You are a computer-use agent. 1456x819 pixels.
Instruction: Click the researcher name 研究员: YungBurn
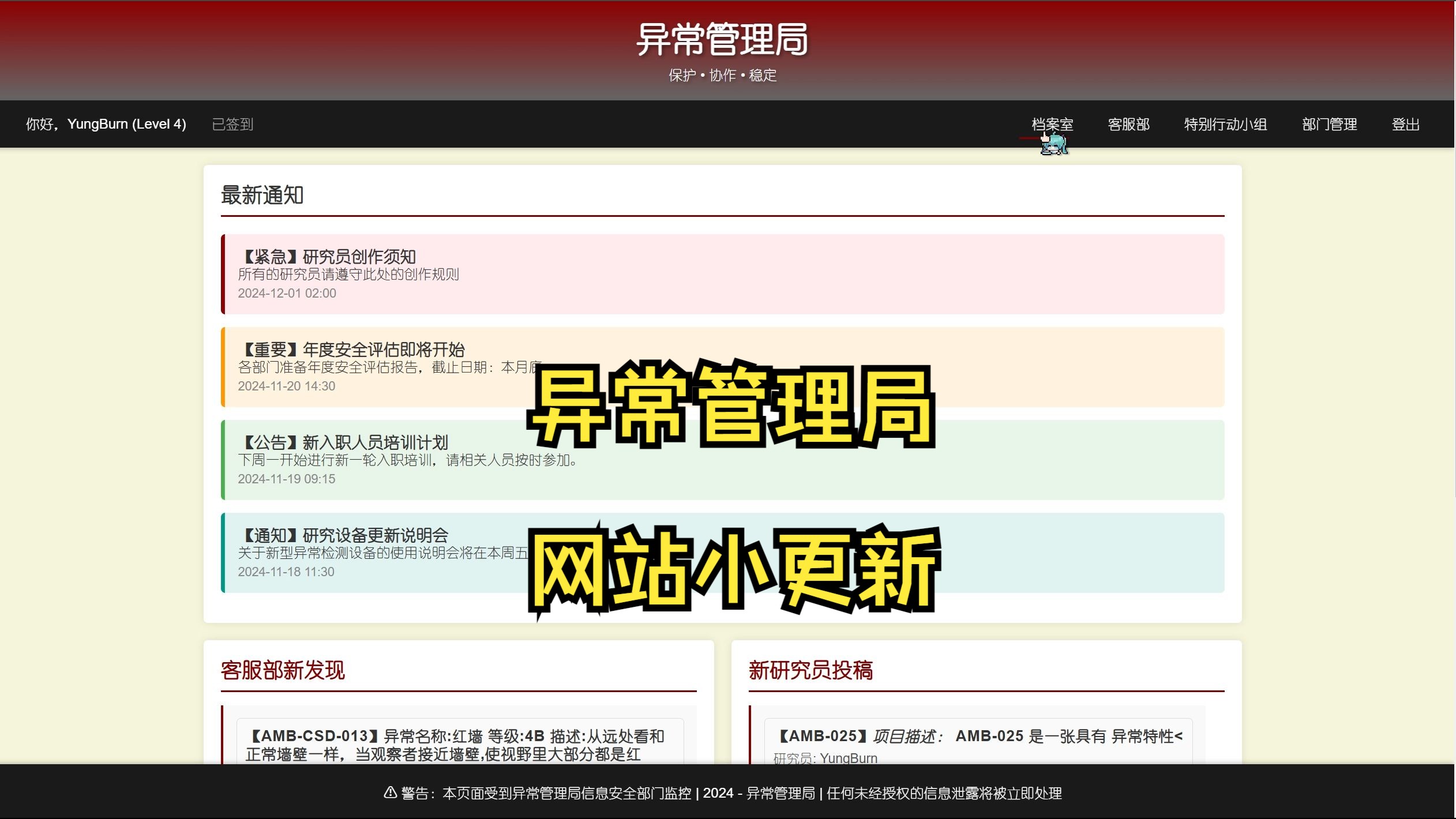pos(825,758)
